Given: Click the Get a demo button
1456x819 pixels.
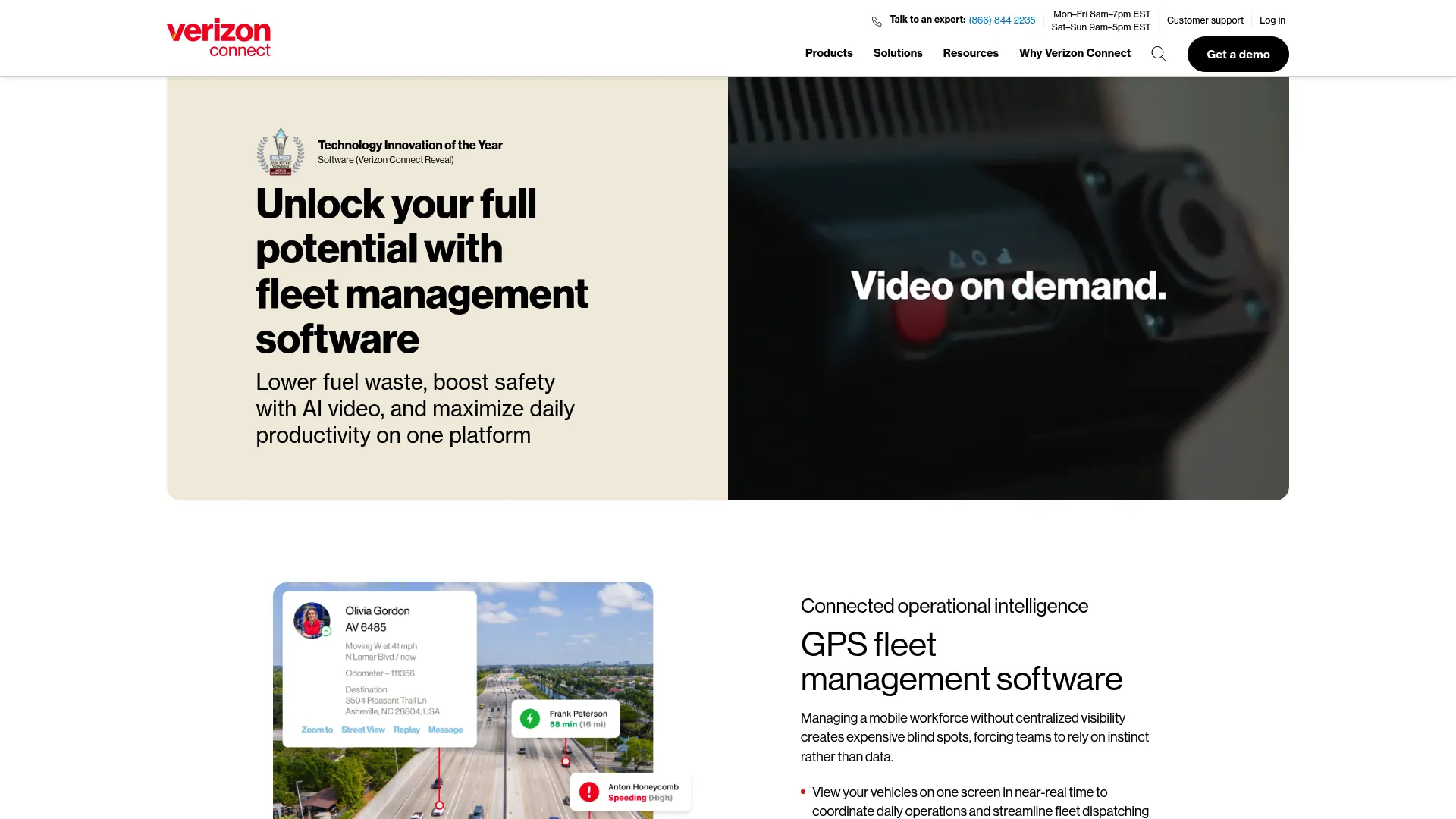Looking at the screenshot, I should (1238, 54).
